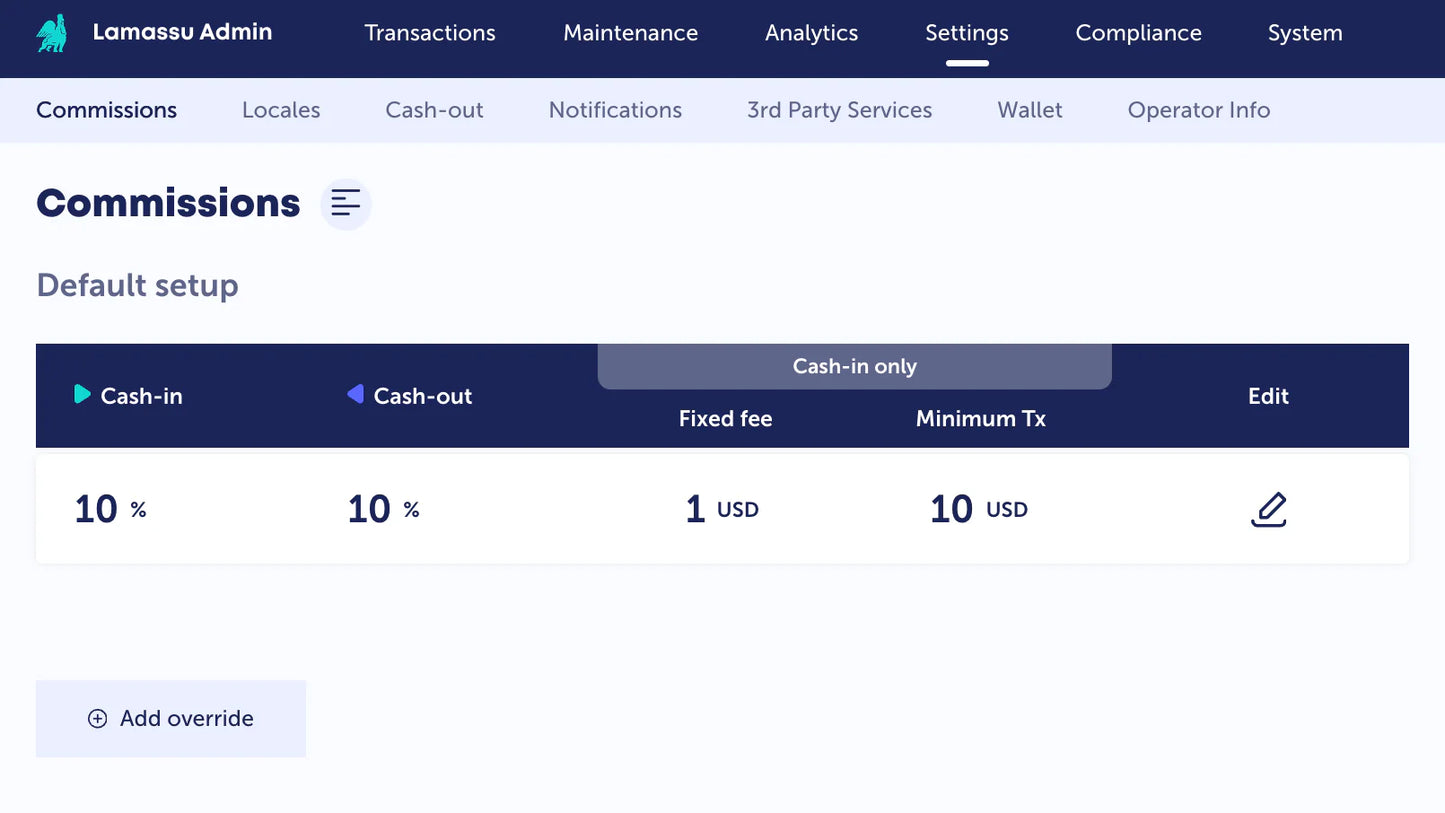
Task: Open the Operator Info tab
Action: click(x=1198, y=110)
